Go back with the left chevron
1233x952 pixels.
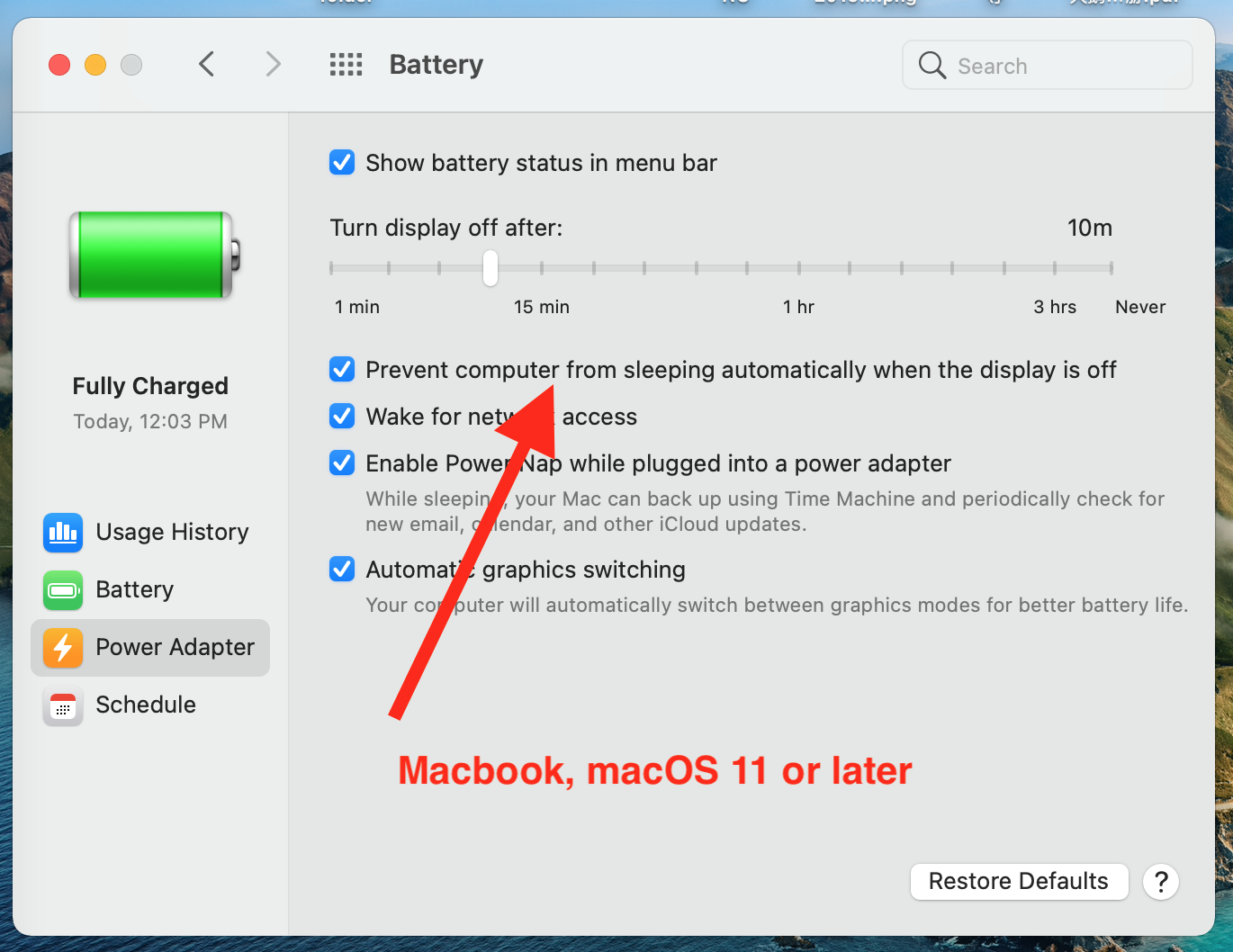(207, 65)
